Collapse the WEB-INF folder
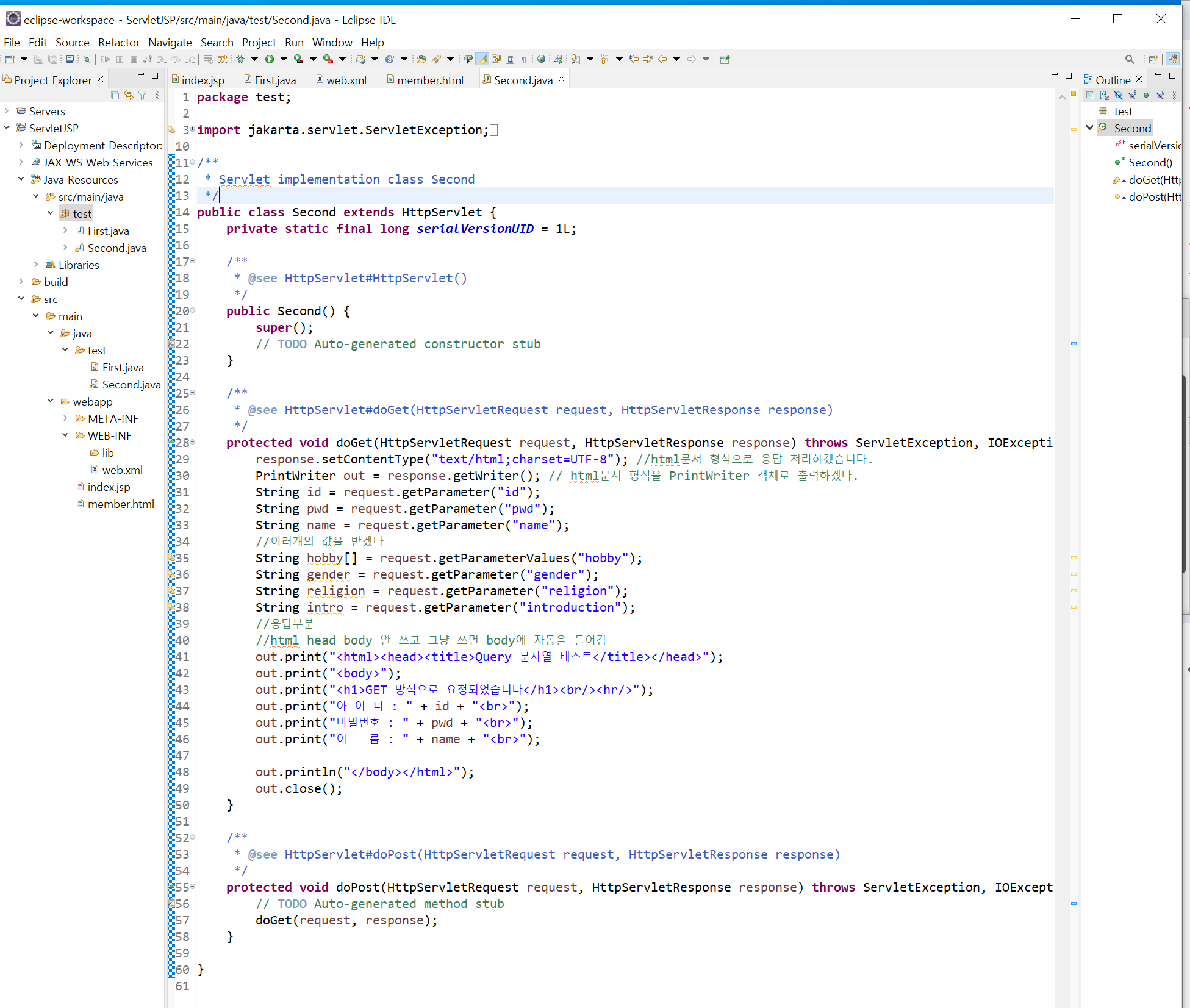The width and height of the screenshot is (1190, 1008). point(65,435)
